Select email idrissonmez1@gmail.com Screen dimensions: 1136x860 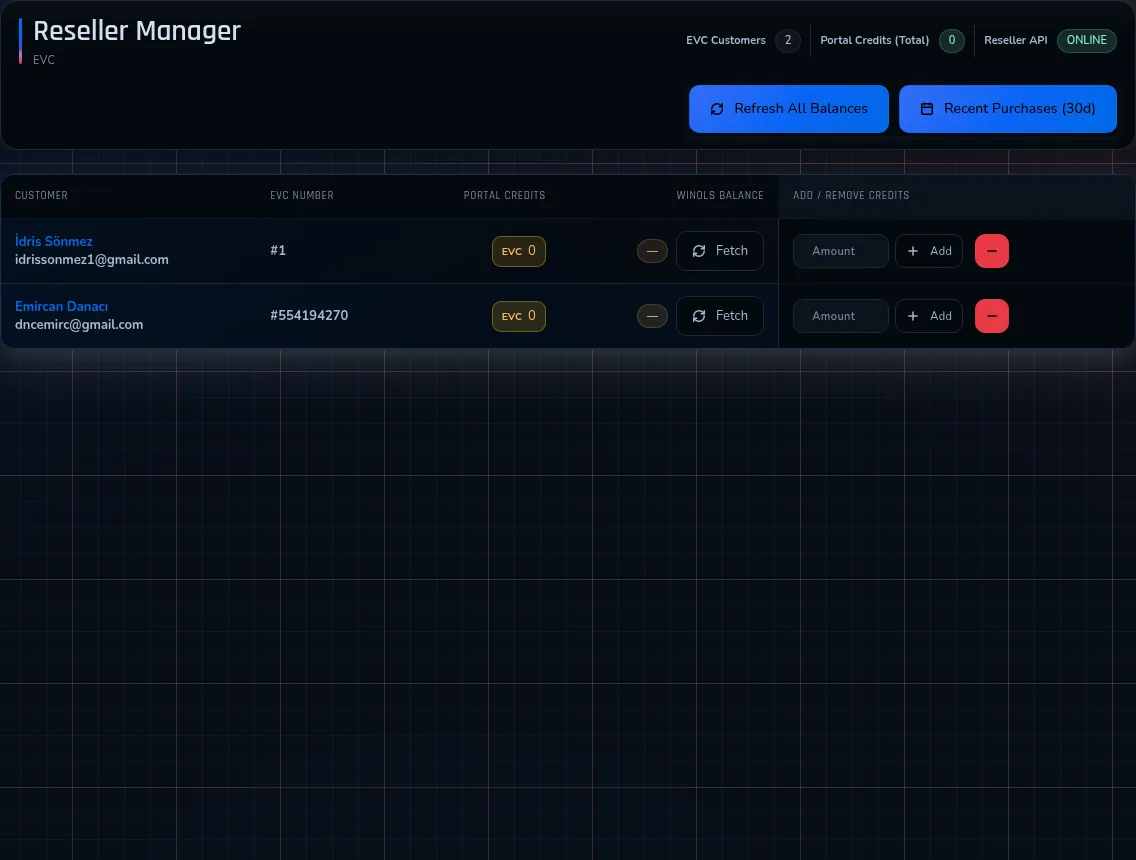coord(91,259)
